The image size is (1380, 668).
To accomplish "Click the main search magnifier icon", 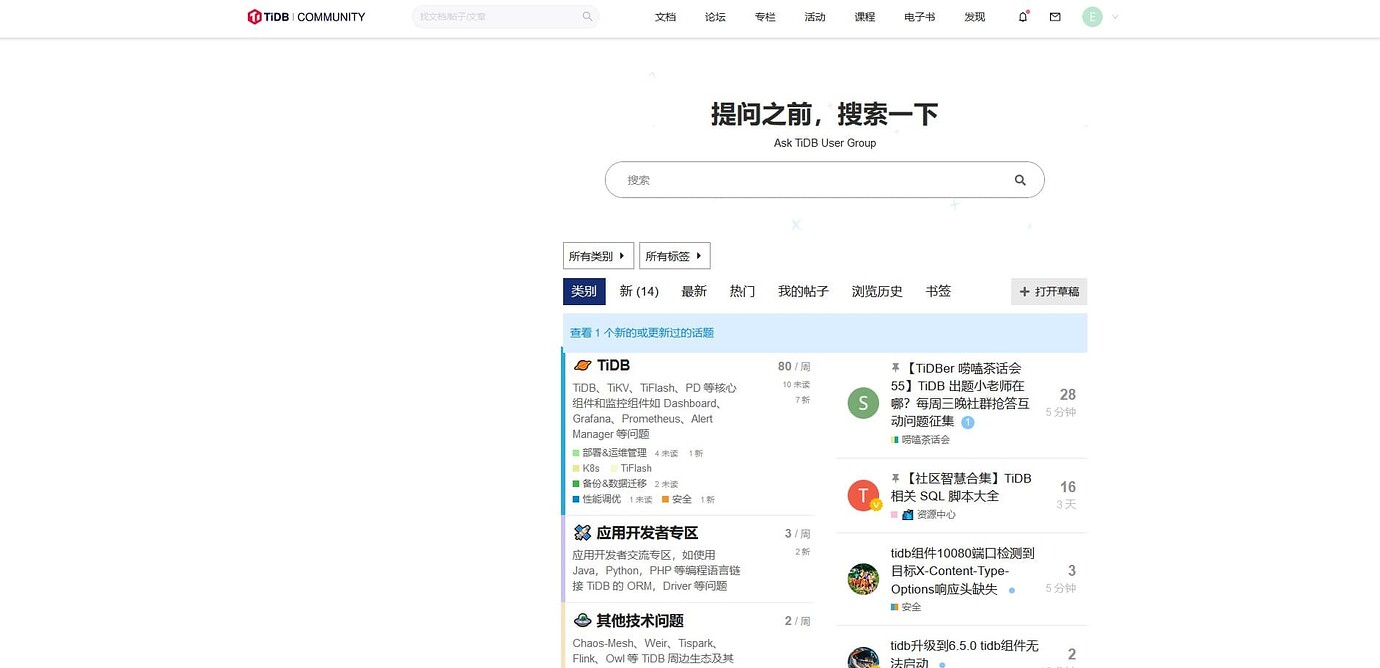I will coord(1020,180).
